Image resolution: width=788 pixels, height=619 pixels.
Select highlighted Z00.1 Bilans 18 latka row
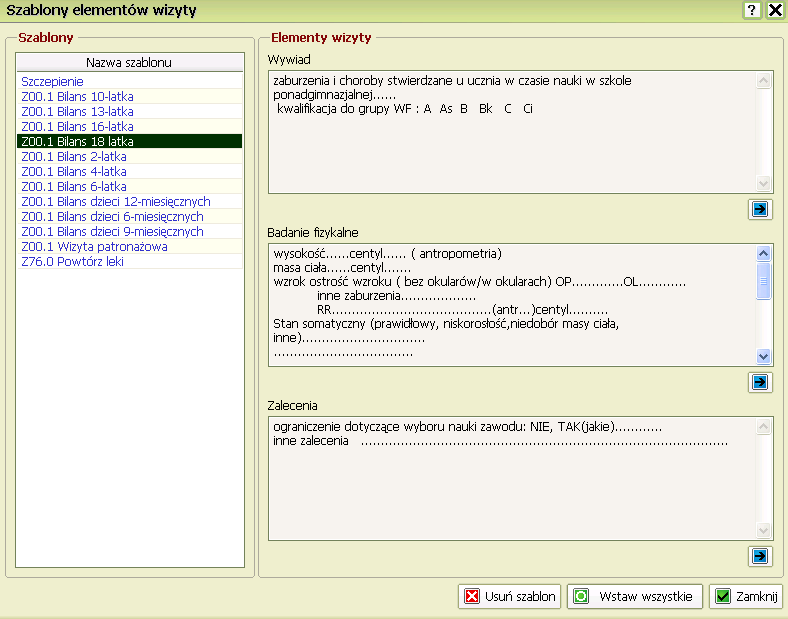[x=130, y=141]
